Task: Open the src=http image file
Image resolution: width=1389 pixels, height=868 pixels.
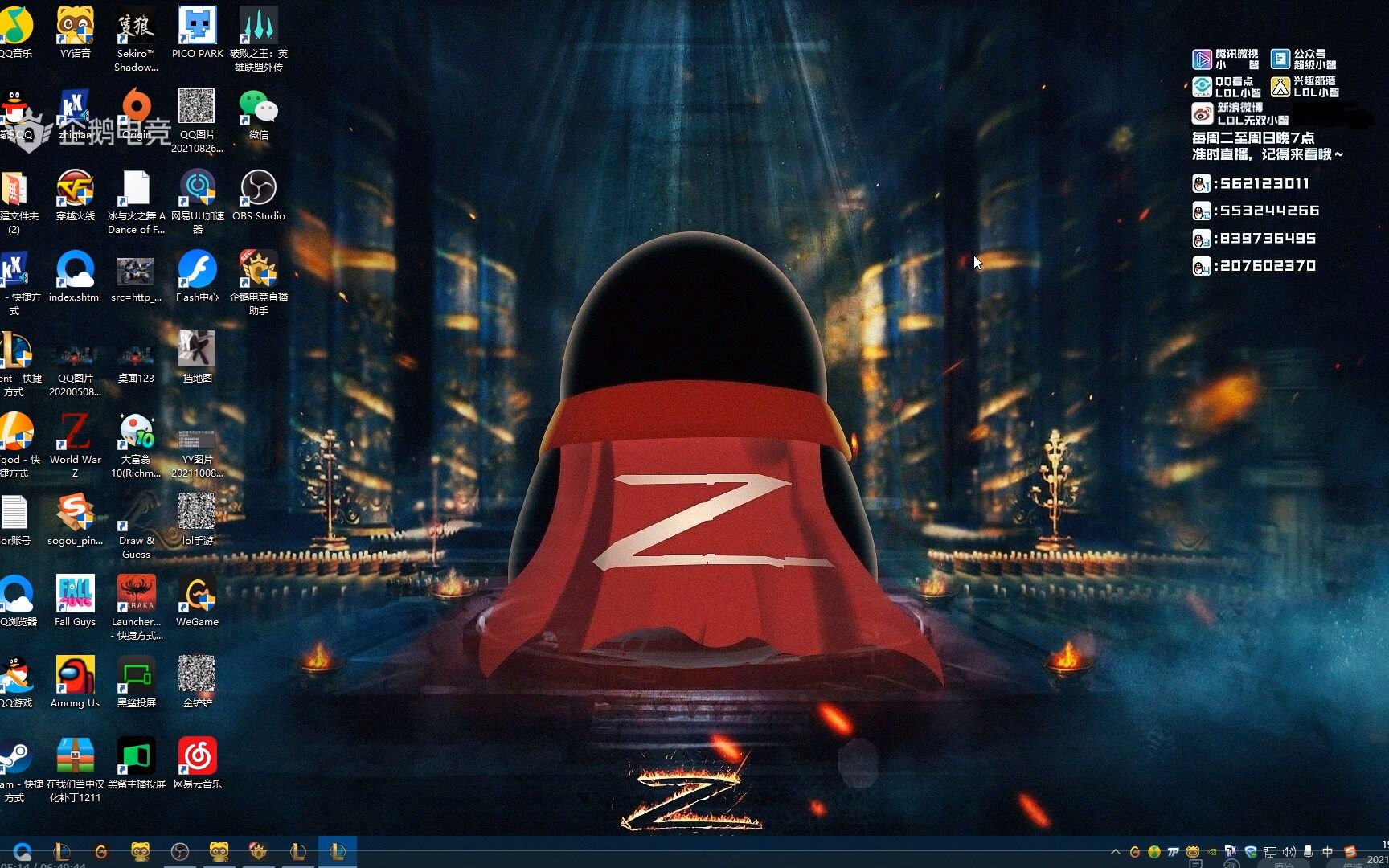Action: tap(136, 276)
